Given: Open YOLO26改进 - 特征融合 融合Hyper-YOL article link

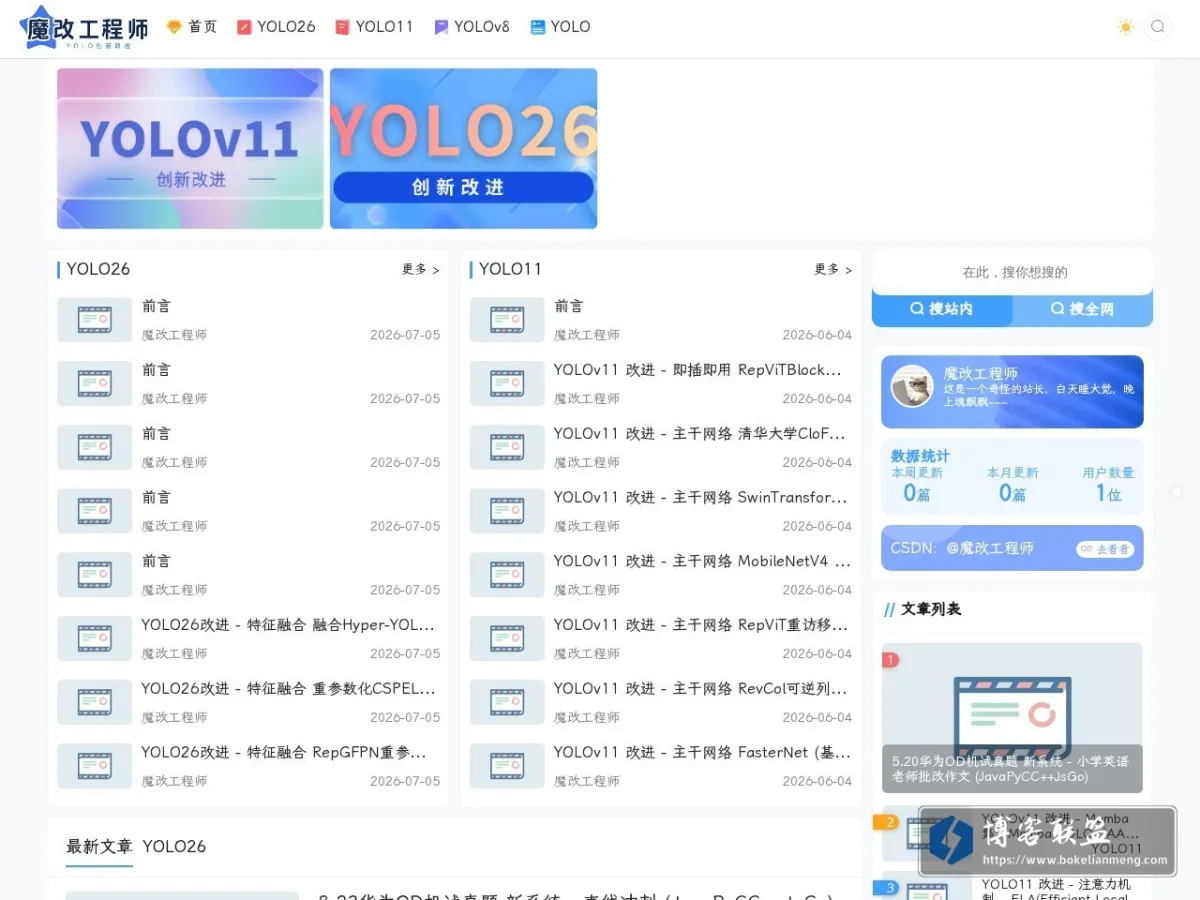Looking at the screenshot, I should tap(288, 625).
